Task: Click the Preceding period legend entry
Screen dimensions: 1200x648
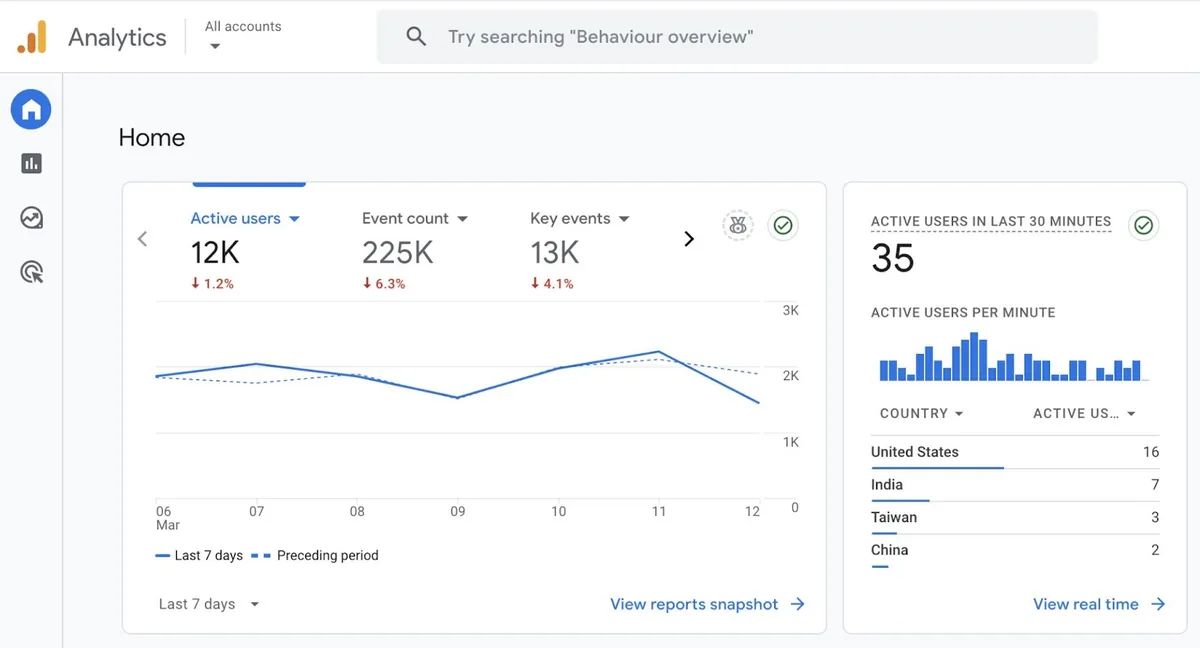Action: (315, 555)
